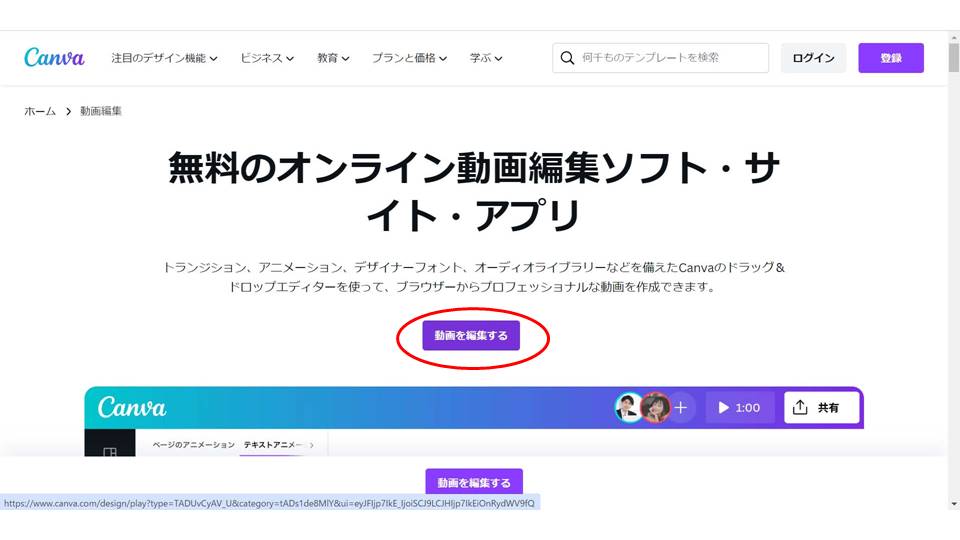Screen dimensions: 960x540
Task: Expand ビジネス dropdown menu
Action: click(267, 58)
